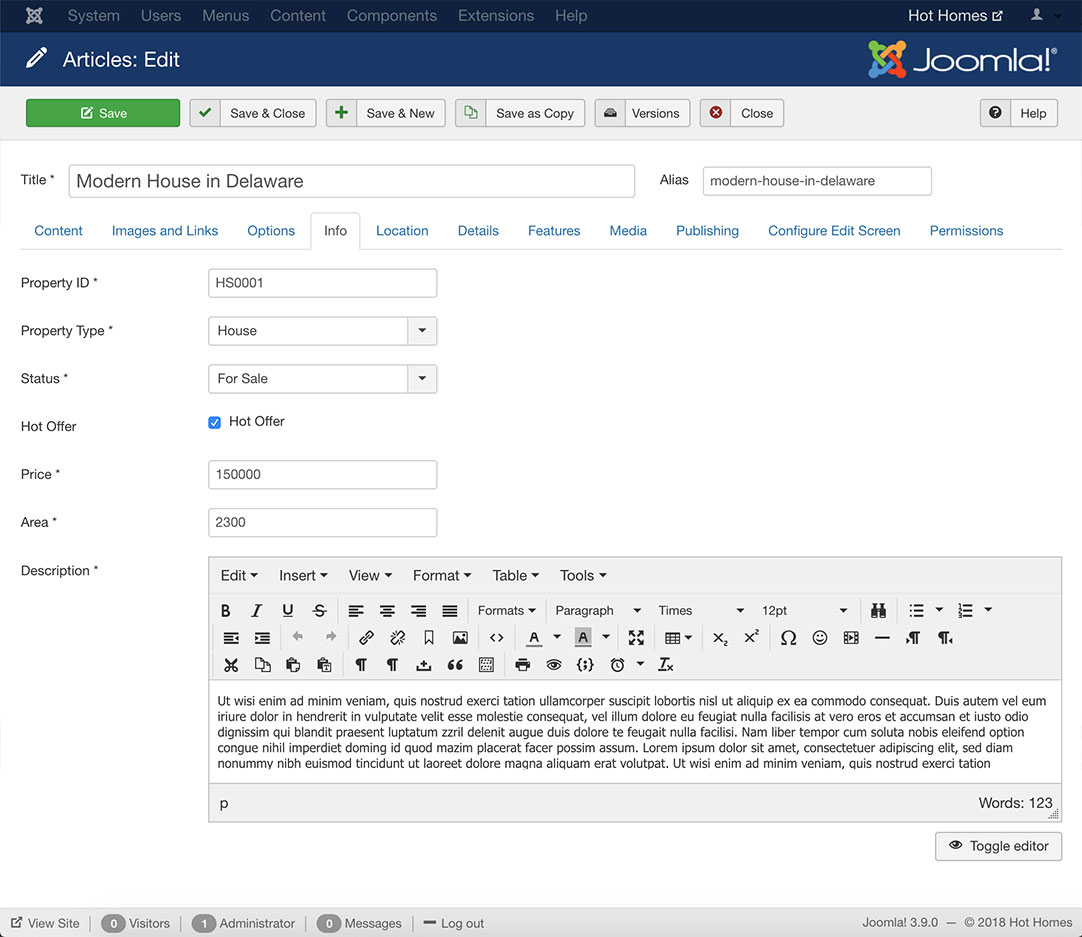
Task: Apply underline formatting in editor
Action: click(x=288, y=611)
